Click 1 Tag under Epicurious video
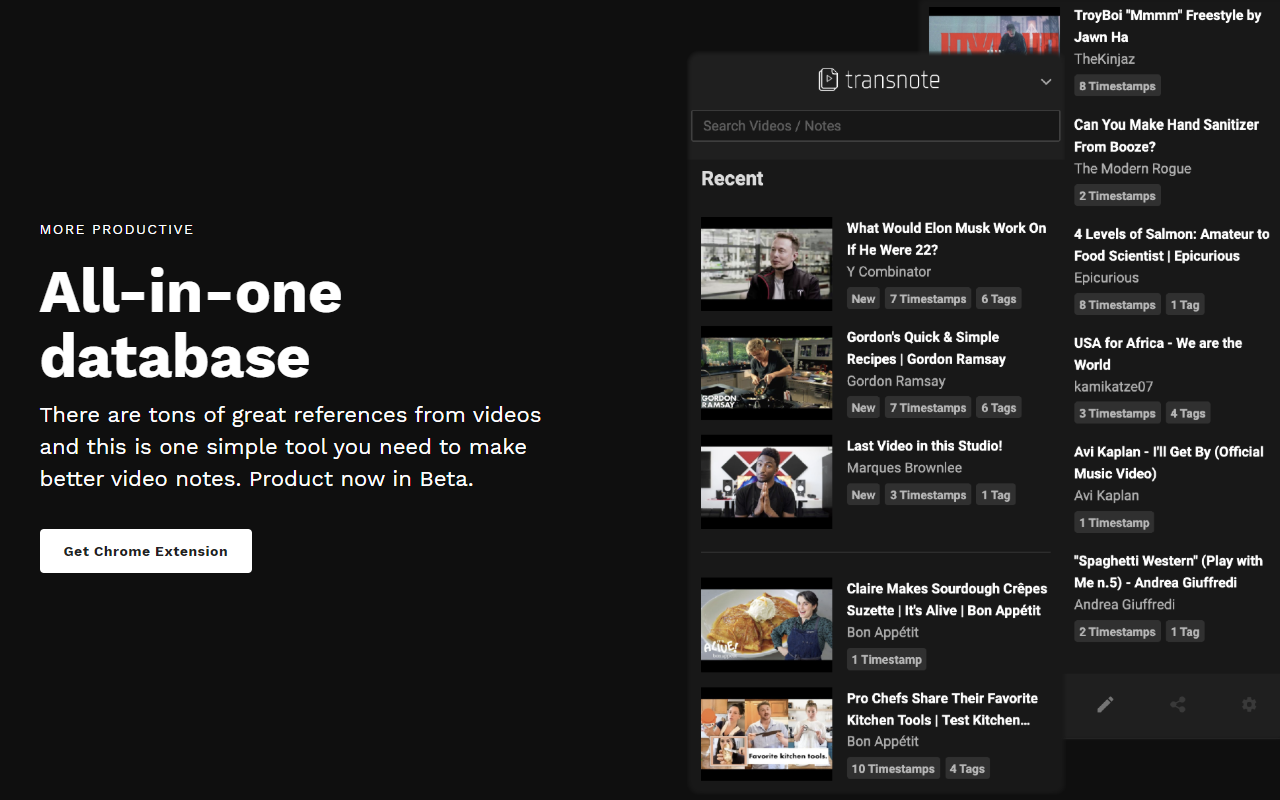 pos(1185,305)
